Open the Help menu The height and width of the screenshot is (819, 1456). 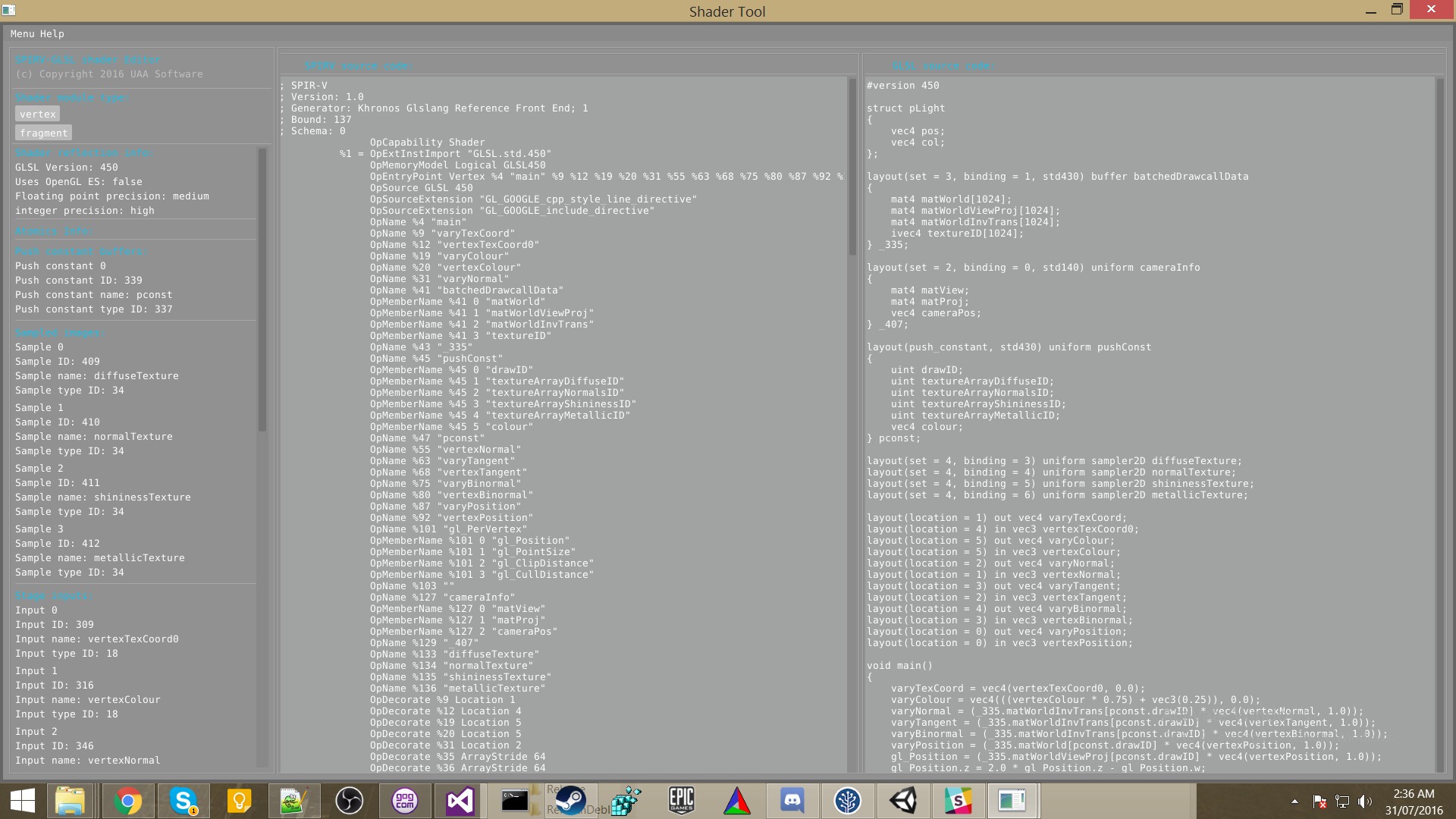click(x=52, y=33)
